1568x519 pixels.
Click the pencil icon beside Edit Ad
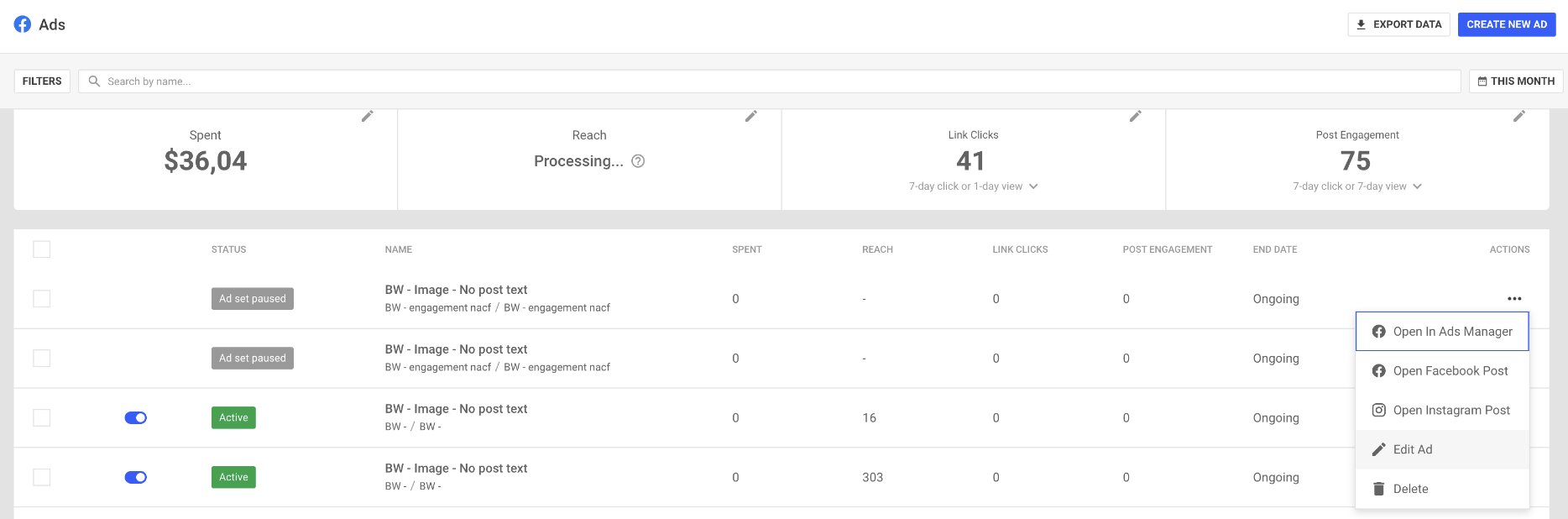click(x=1378, y=449)
